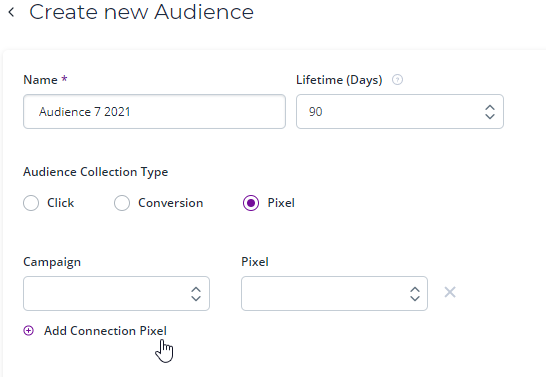This screenshot has height=377, width=546.
Task: Open the Pixel dropdown
Action: click(334, 293)
